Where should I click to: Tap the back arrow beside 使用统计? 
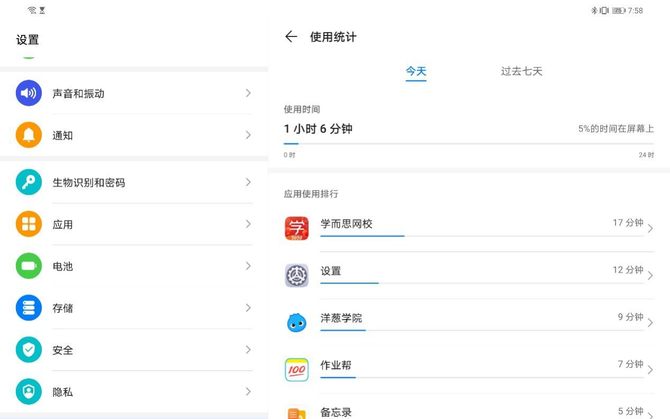click(291, 37)
